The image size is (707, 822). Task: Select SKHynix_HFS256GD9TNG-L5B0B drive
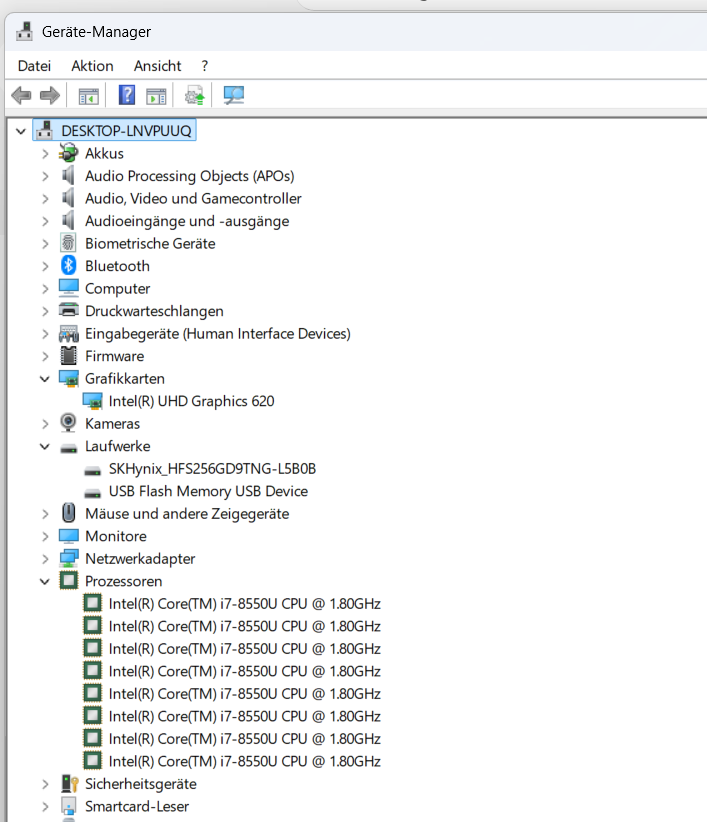(212, 469)
